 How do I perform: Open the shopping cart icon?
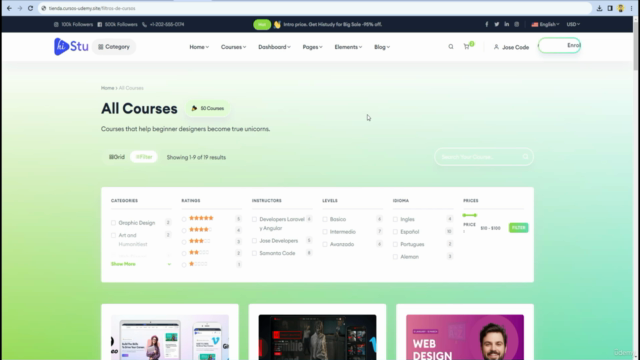pyautogui.click(x=467, y=47)
